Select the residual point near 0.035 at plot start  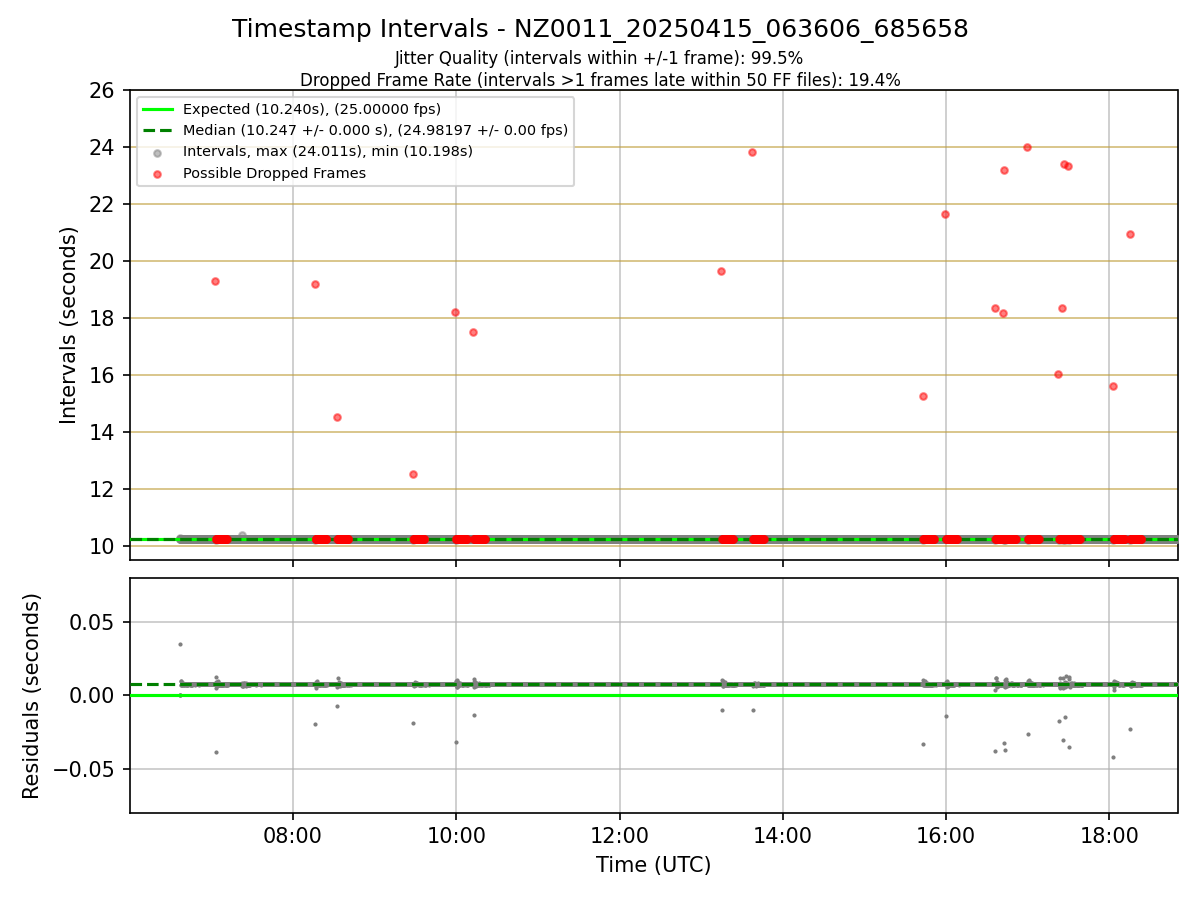click(180, 644)
